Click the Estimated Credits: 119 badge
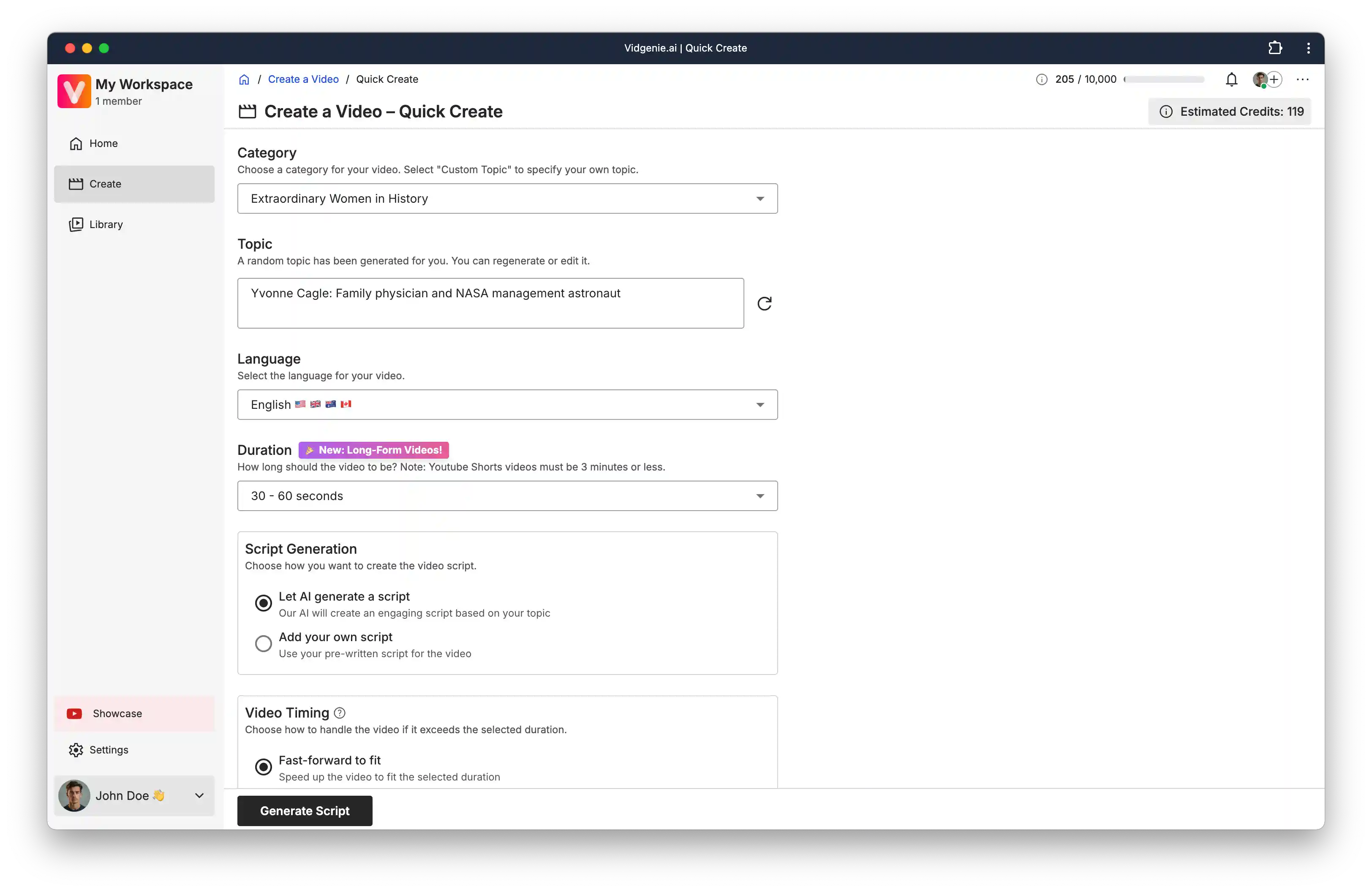This screenshot has width=1372, height=892. point(1229,112)
